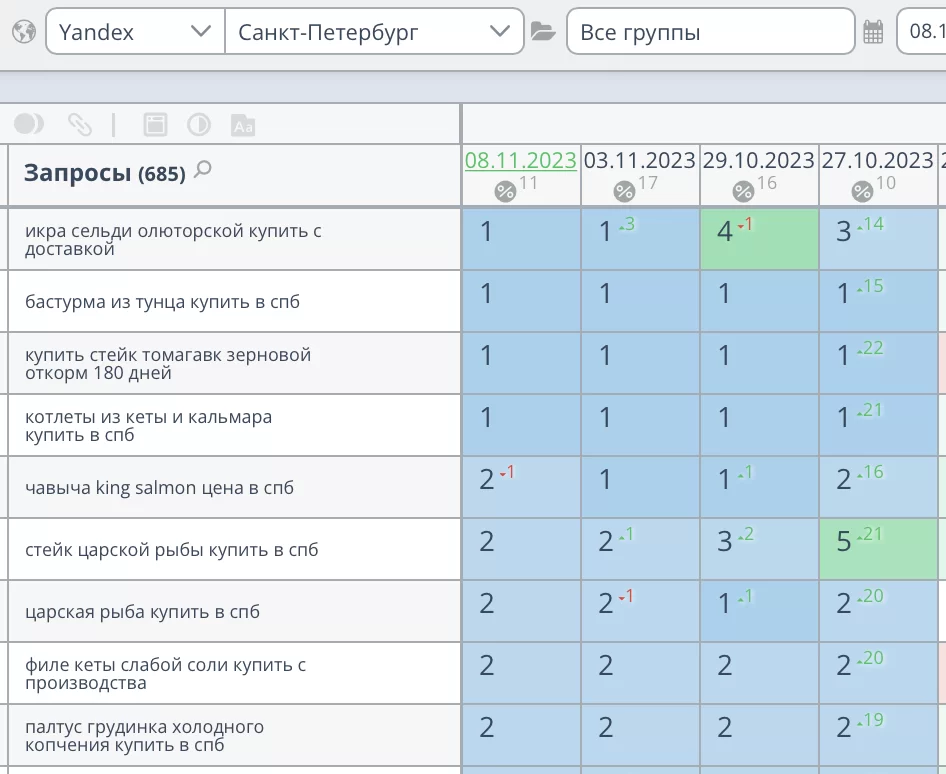Click the window layout icon in toolbar

click(x=155, y=124)
